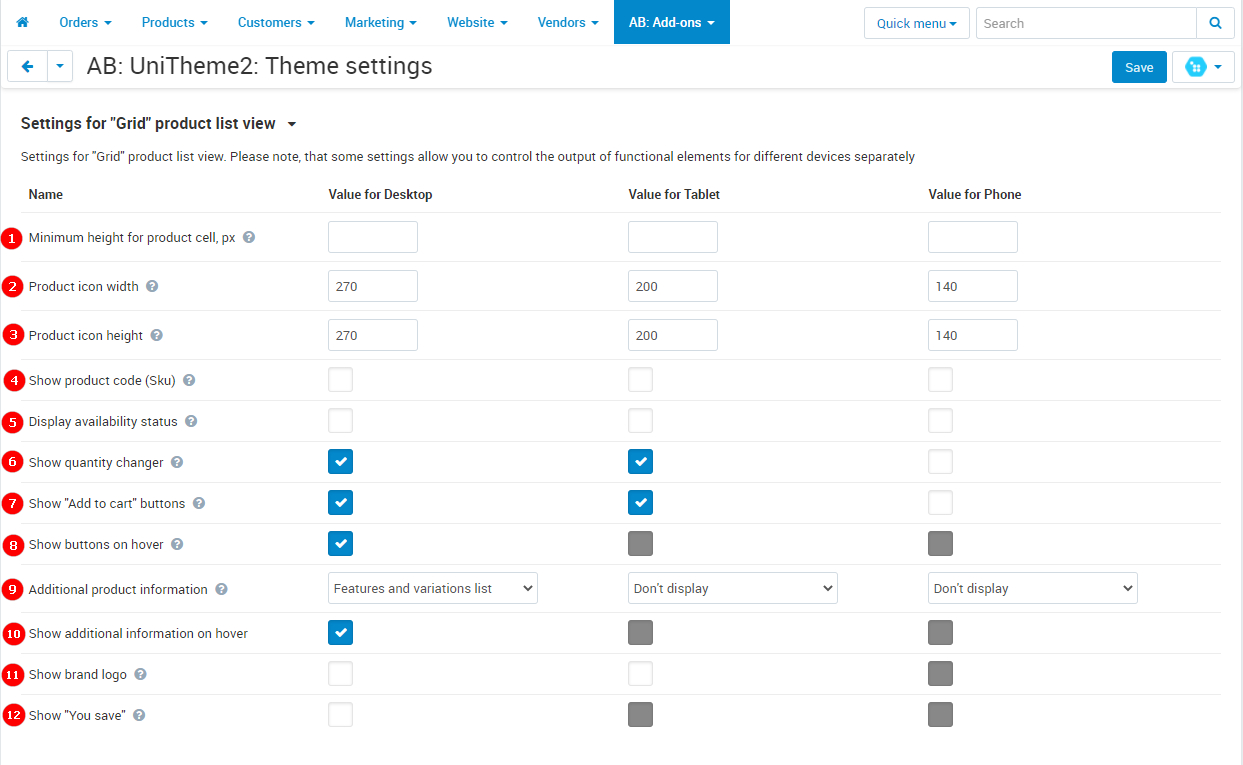The width and height of the screenshot is (1243, 765).
Task: Enable Display availability status for Phone
Action: pyautogui.click(x=940, y=421)
